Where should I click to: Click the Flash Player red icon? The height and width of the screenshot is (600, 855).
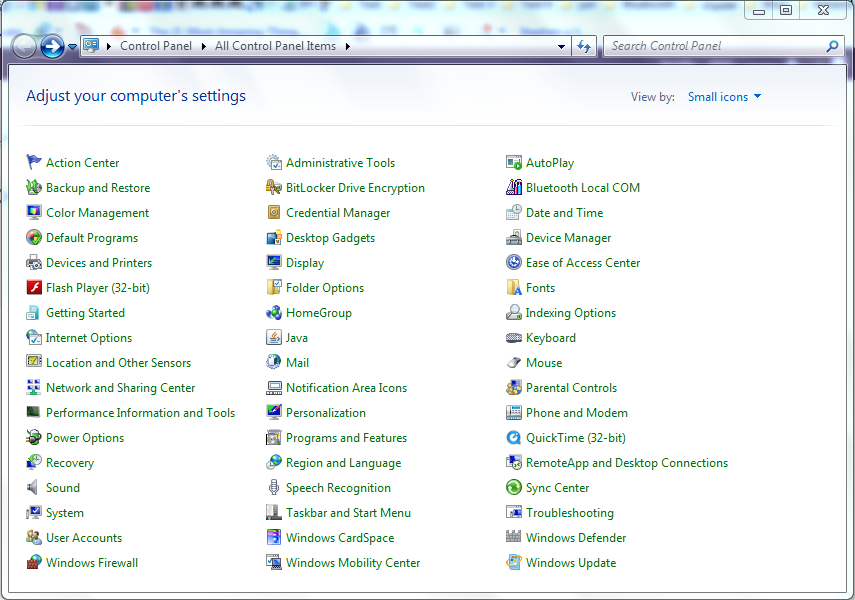[x=34, y=287]
